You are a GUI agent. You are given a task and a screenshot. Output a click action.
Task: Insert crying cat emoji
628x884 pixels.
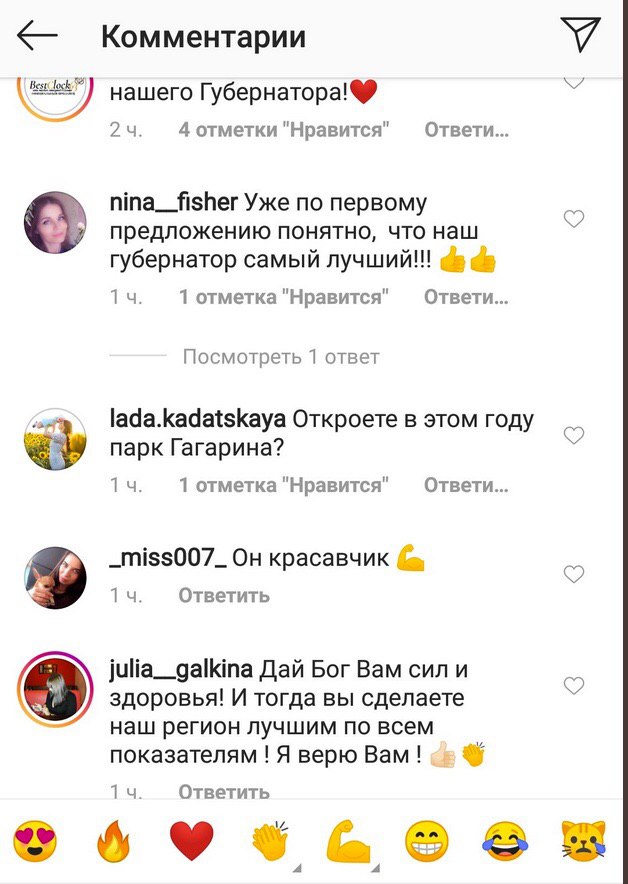[584, 841]
